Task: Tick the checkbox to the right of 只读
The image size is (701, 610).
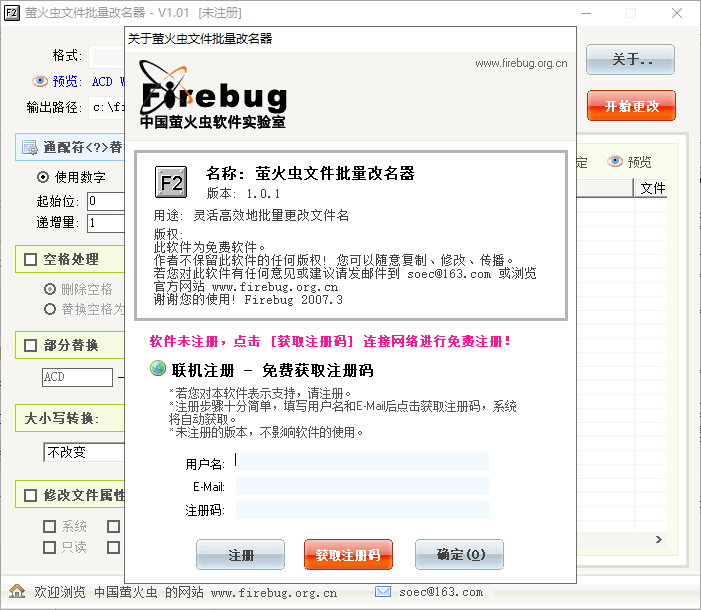Action: pos(114,547)
